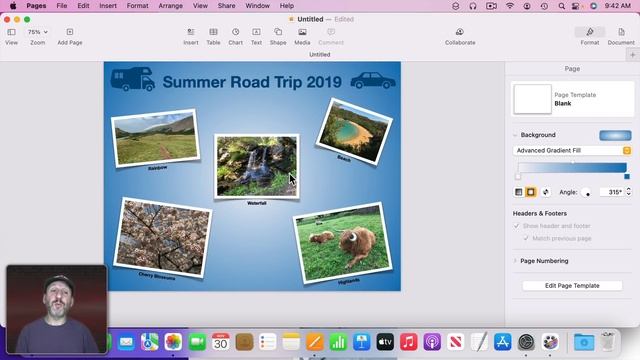Open Reminders in the Dock
This screenshot has height=360, width=640.
[268, 342]
